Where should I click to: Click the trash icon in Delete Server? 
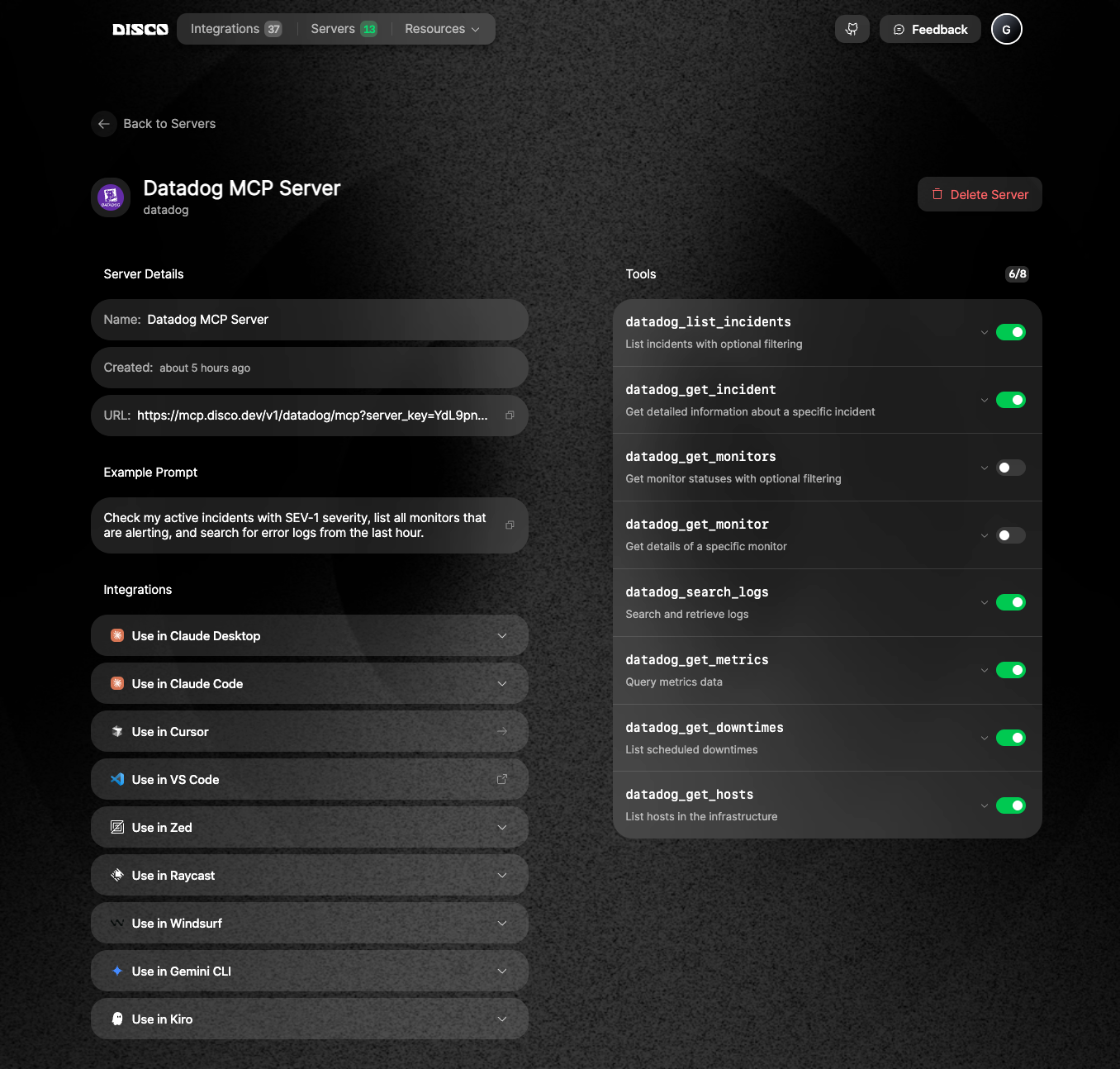pos(937,194)
